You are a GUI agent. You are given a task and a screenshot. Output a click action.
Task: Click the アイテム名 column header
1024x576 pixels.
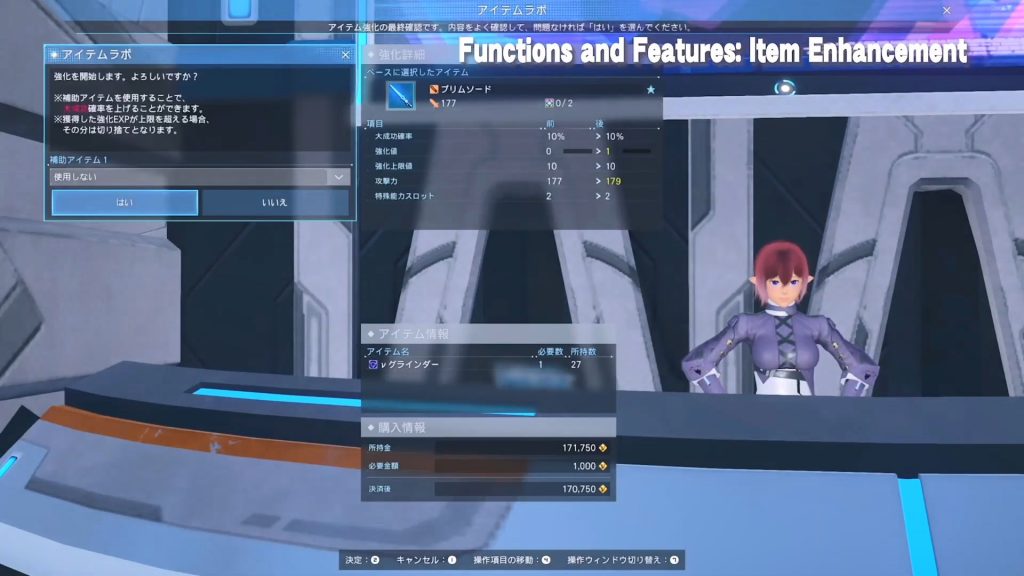tap(388, 351)
